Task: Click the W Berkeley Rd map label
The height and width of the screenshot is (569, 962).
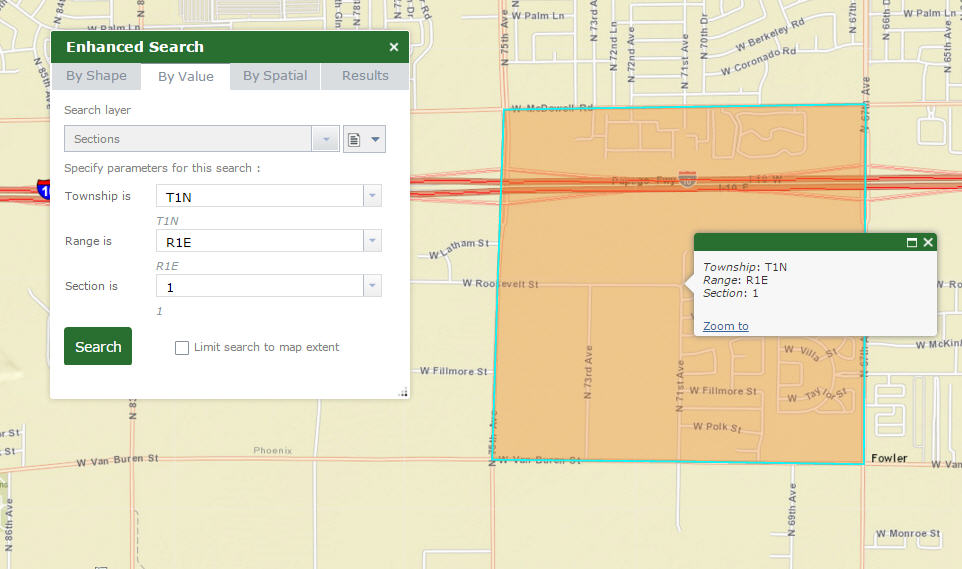Action: pyautogui.click(x=770, y=36)
